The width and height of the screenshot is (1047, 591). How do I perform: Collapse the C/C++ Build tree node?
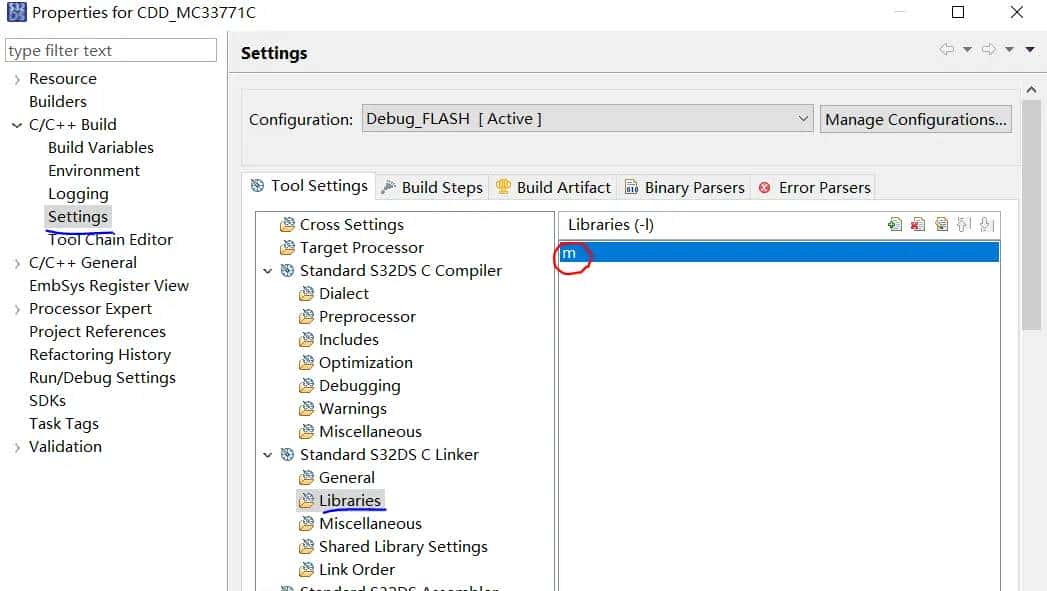(x=17, y=125)
